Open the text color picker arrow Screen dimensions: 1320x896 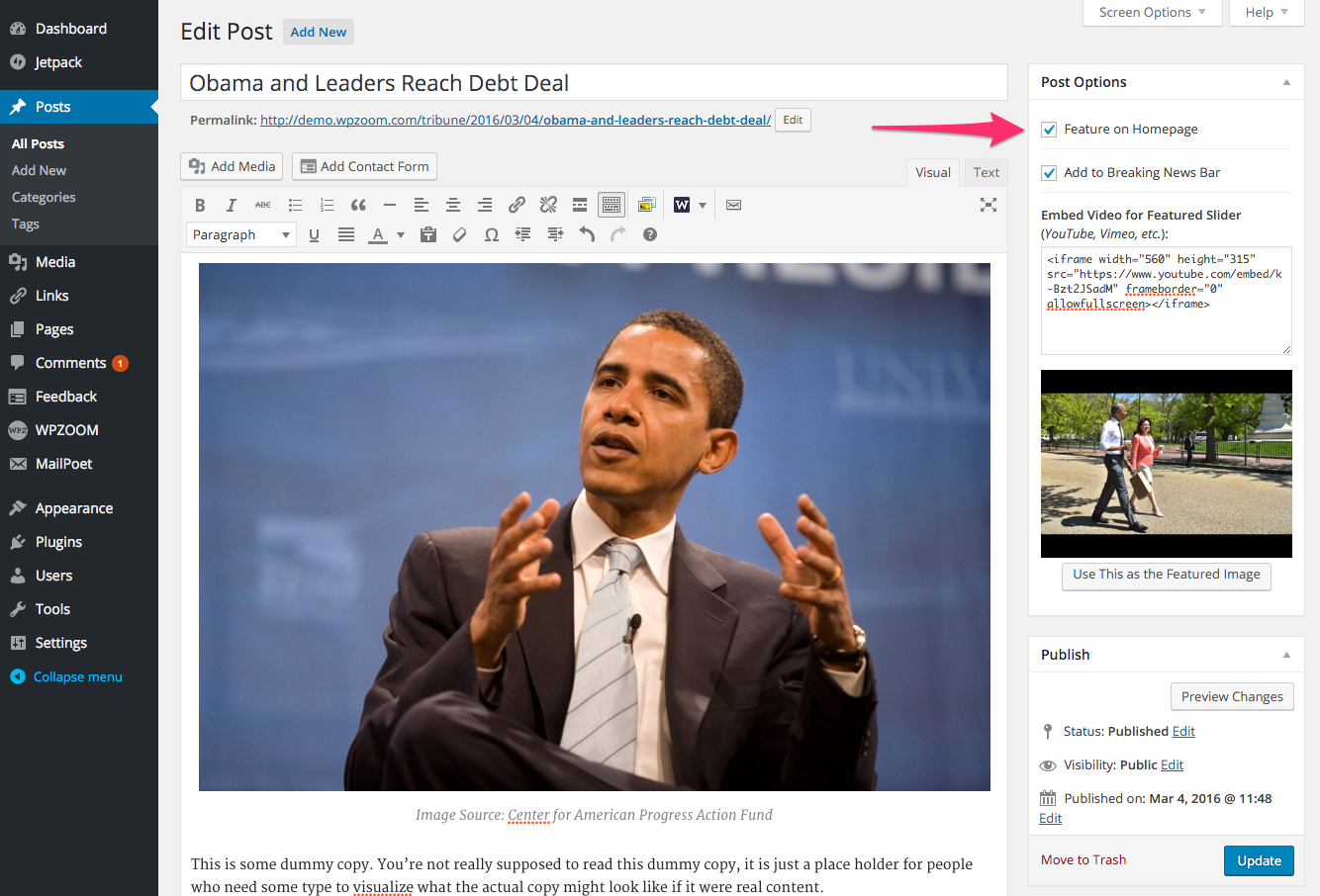[x=401, y=234]
